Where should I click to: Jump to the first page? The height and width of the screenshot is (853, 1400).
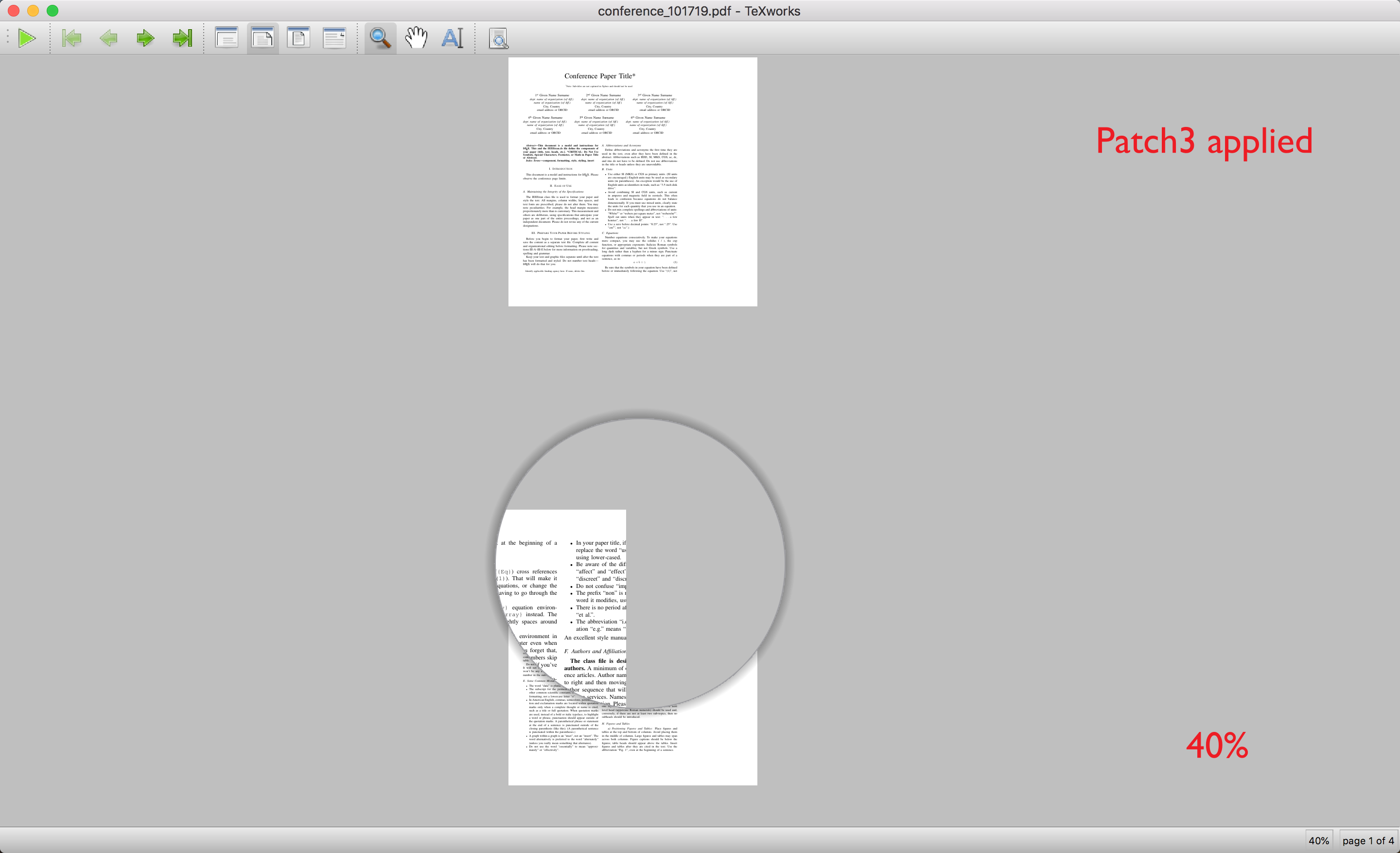point(71,38)
